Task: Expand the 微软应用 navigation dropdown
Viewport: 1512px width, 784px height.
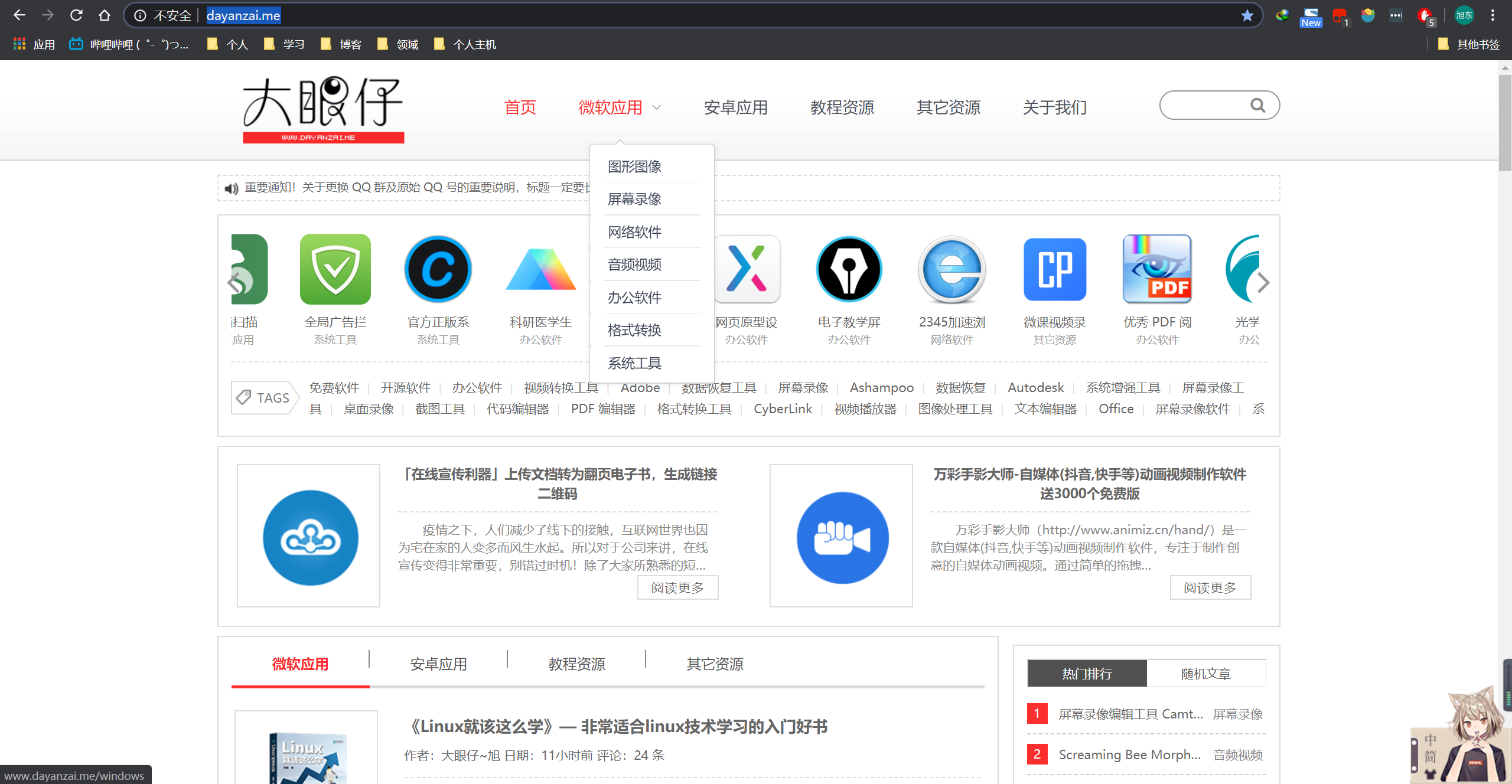Action: click(618, 108)
